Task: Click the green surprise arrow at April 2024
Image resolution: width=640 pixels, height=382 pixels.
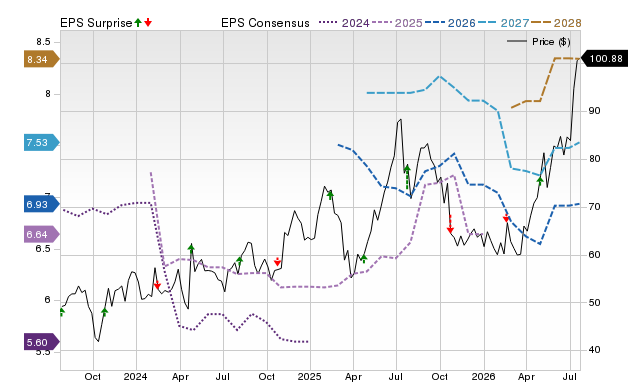Action: coord(191,248)
